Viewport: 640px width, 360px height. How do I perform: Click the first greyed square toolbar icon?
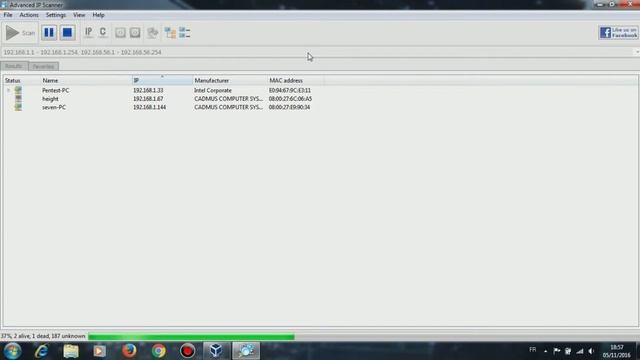(120, 33)
